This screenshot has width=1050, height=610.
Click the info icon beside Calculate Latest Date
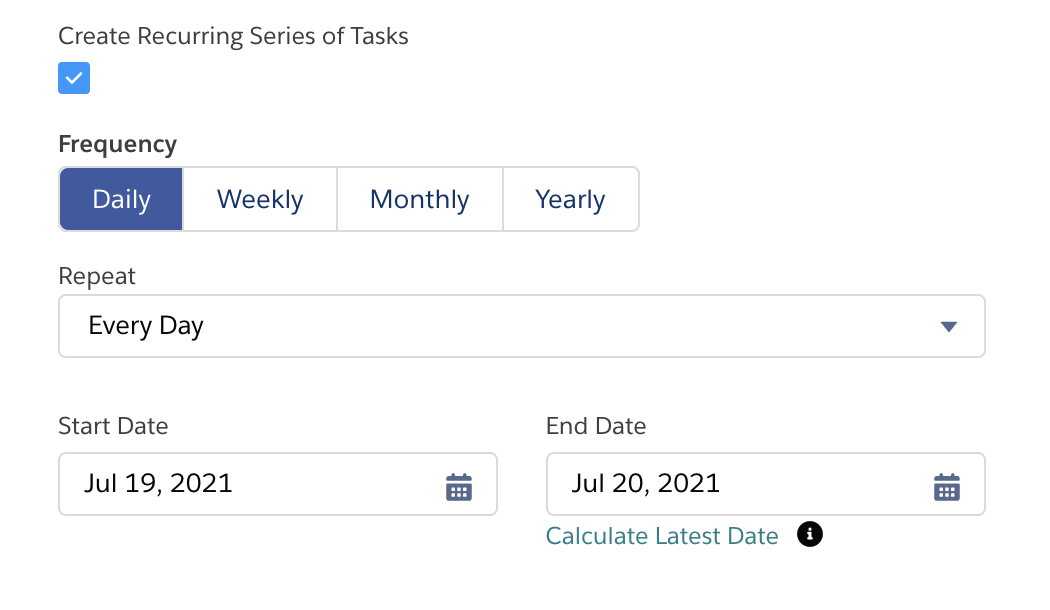coord(810,535)
